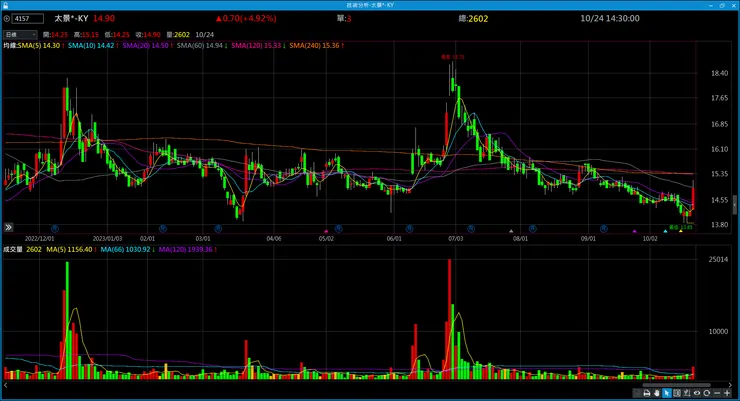The image size is (740, 401).
Task: Click the scroll-left arrow below volume chart
Action: (x=6, y=385)
